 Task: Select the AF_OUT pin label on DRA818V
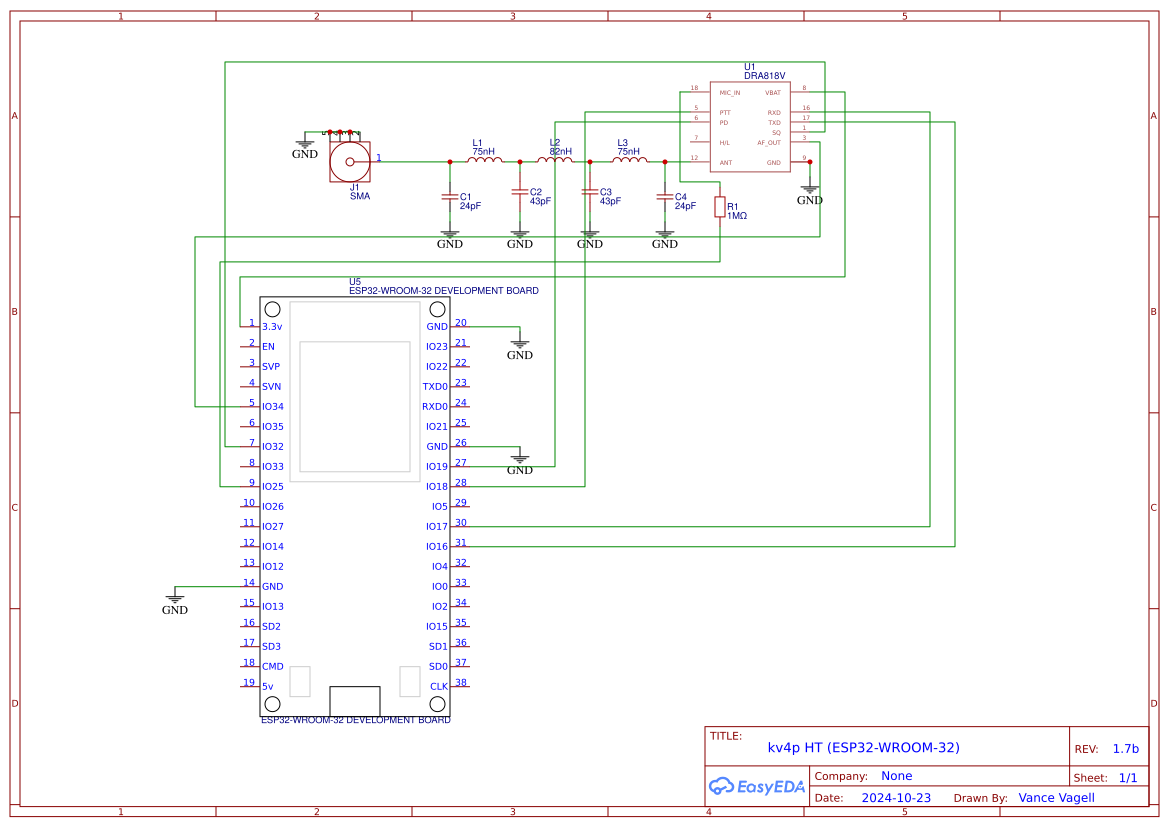[769, 142]
